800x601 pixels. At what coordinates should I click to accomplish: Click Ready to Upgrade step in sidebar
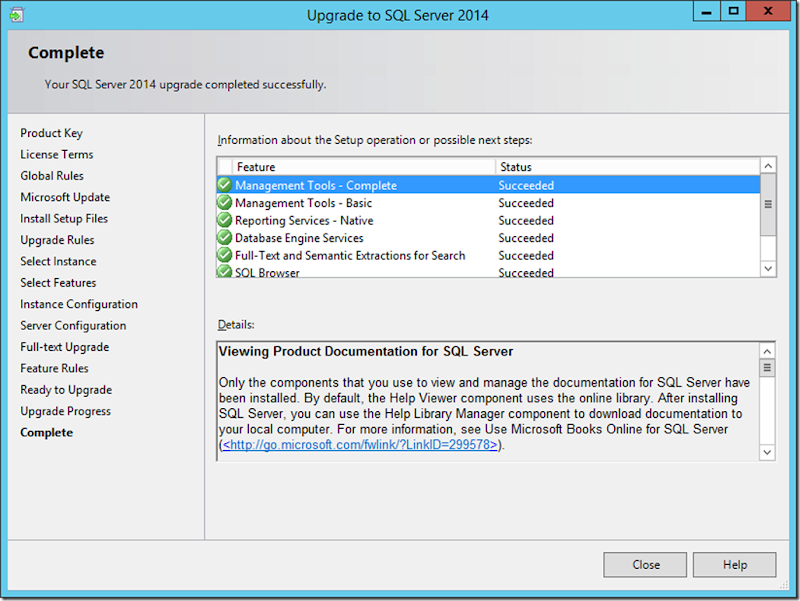pos(66,390)
